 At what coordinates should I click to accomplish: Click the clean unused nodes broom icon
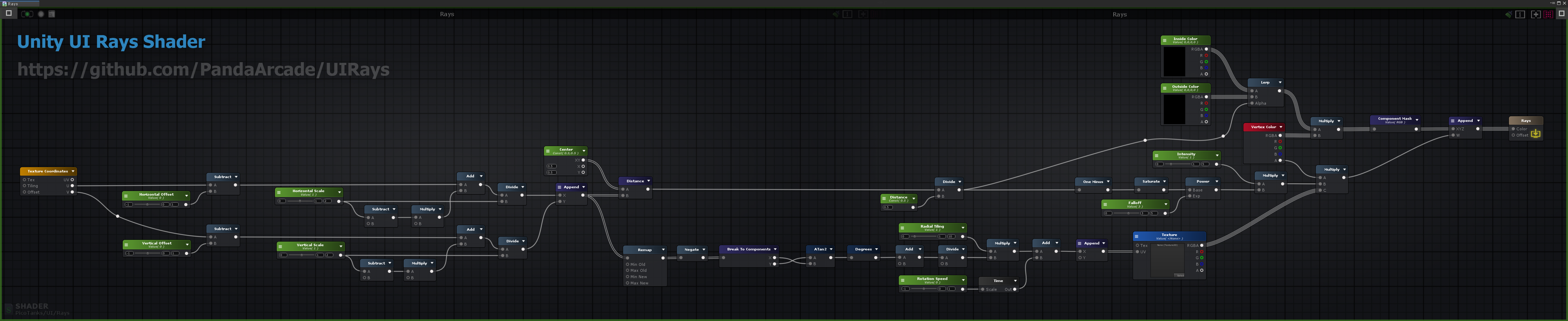pos(1508,14)
